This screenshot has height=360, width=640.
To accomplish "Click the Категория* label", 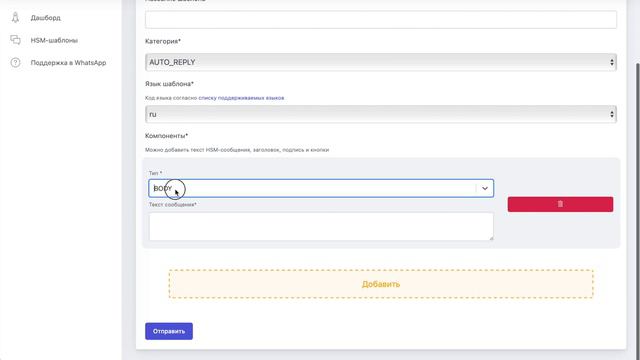I will pyautogui.click(x=162, y=41).
